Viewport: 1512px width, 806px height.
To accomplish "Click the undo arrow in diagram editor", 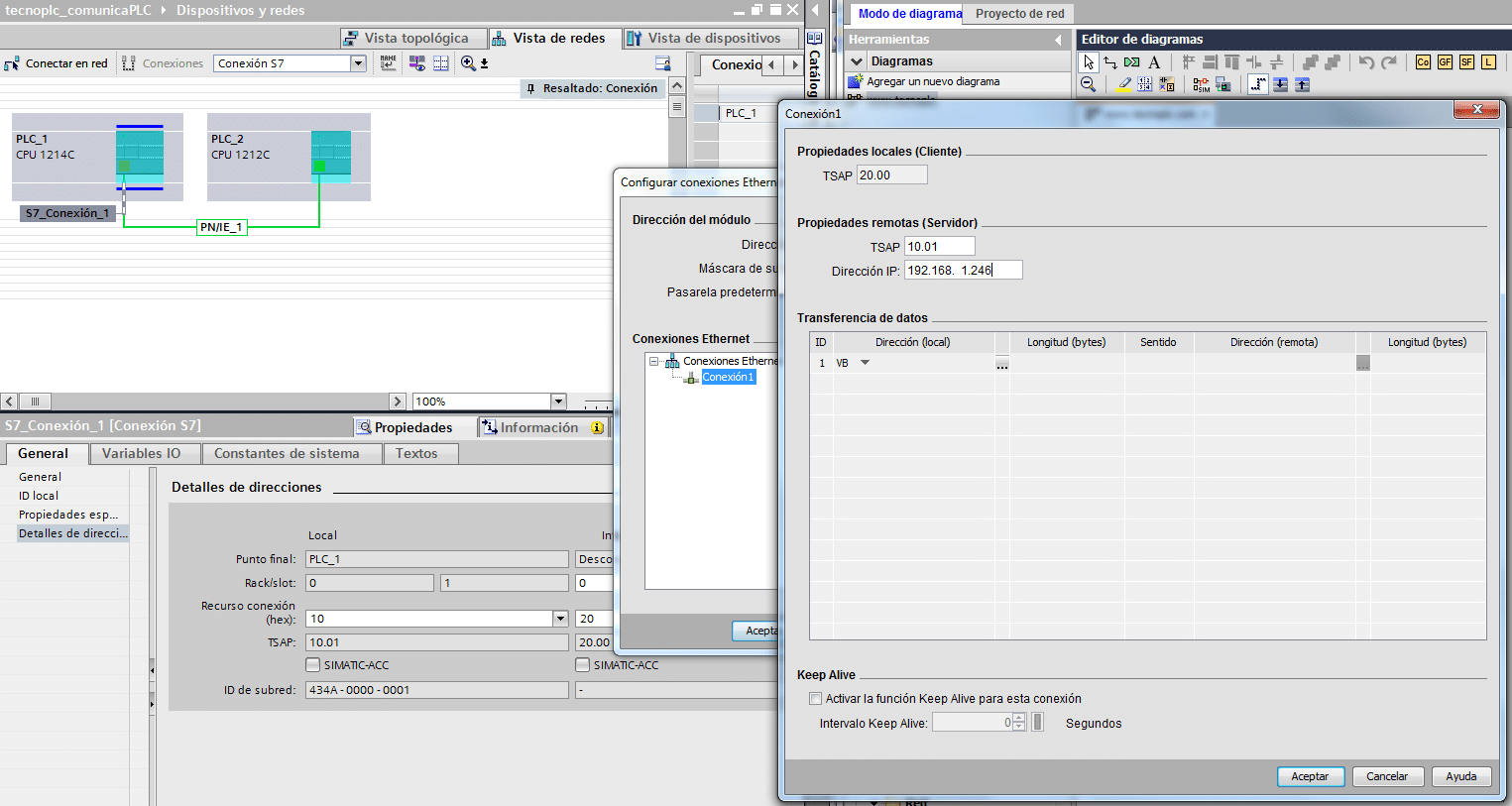I will coord(1366,61).
